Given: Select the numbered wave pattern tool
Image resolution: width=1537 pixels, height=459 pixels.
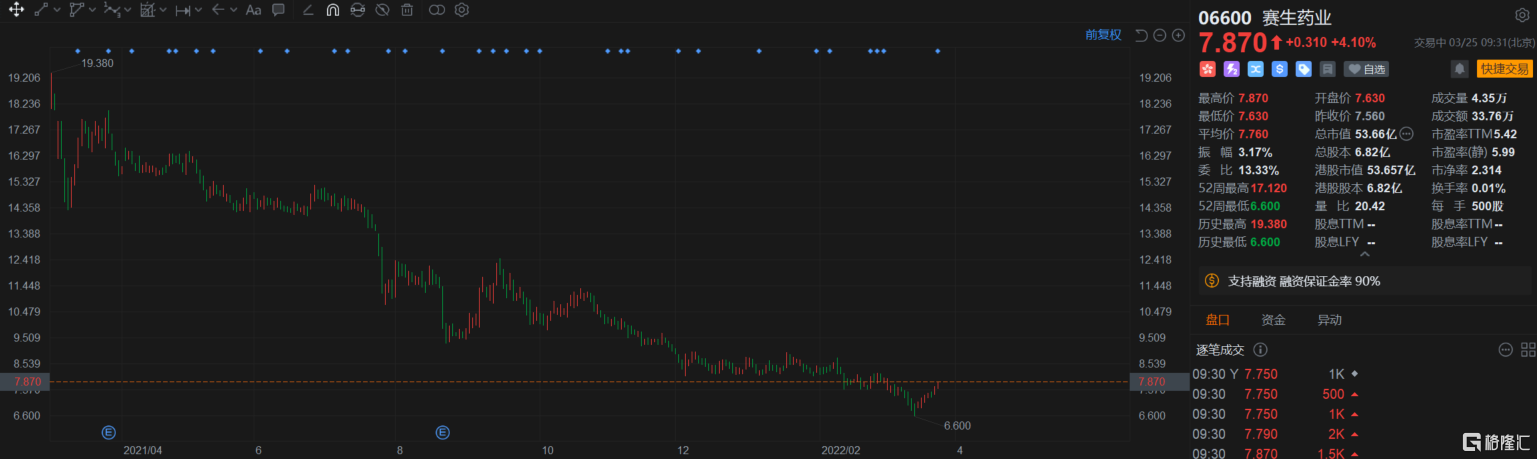Looking at the screenshot, I should coord(111,10).
